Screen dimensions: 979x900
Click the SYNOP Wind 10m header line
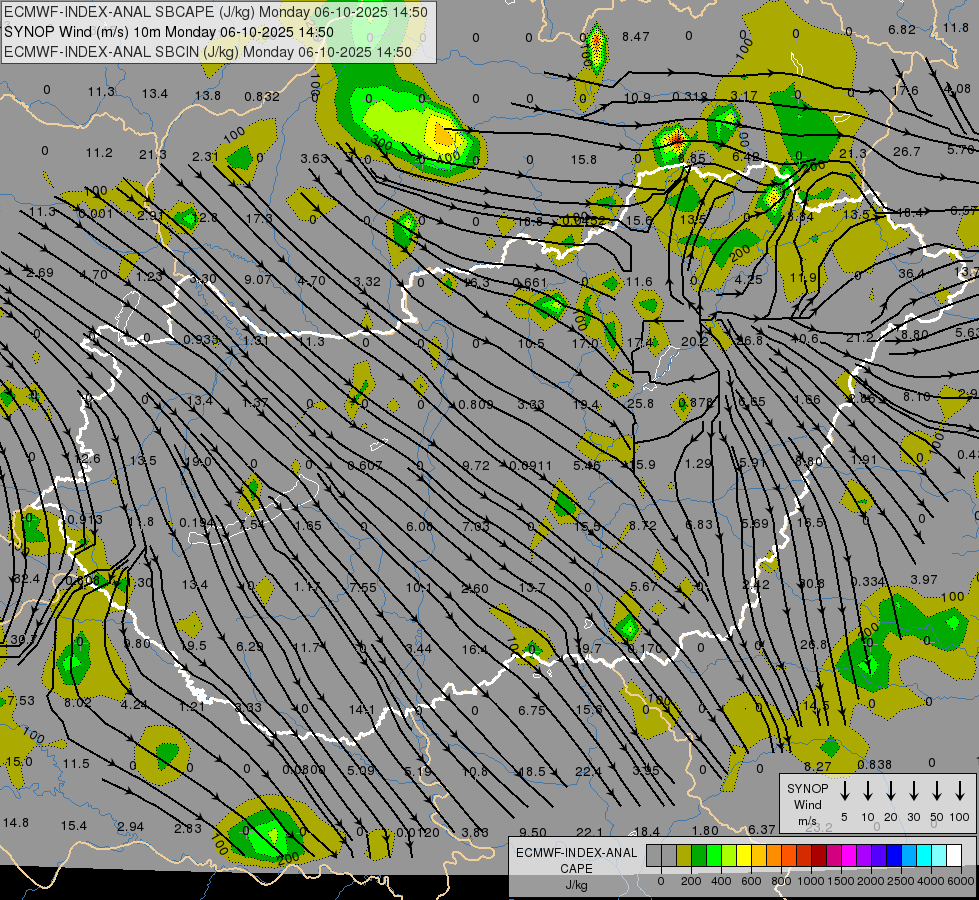click(x=169, y=32)
